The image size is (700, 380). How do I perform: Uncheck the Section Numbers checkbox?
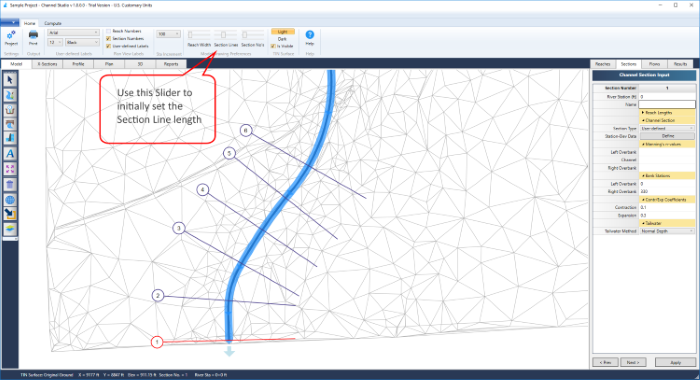(108, 39)
